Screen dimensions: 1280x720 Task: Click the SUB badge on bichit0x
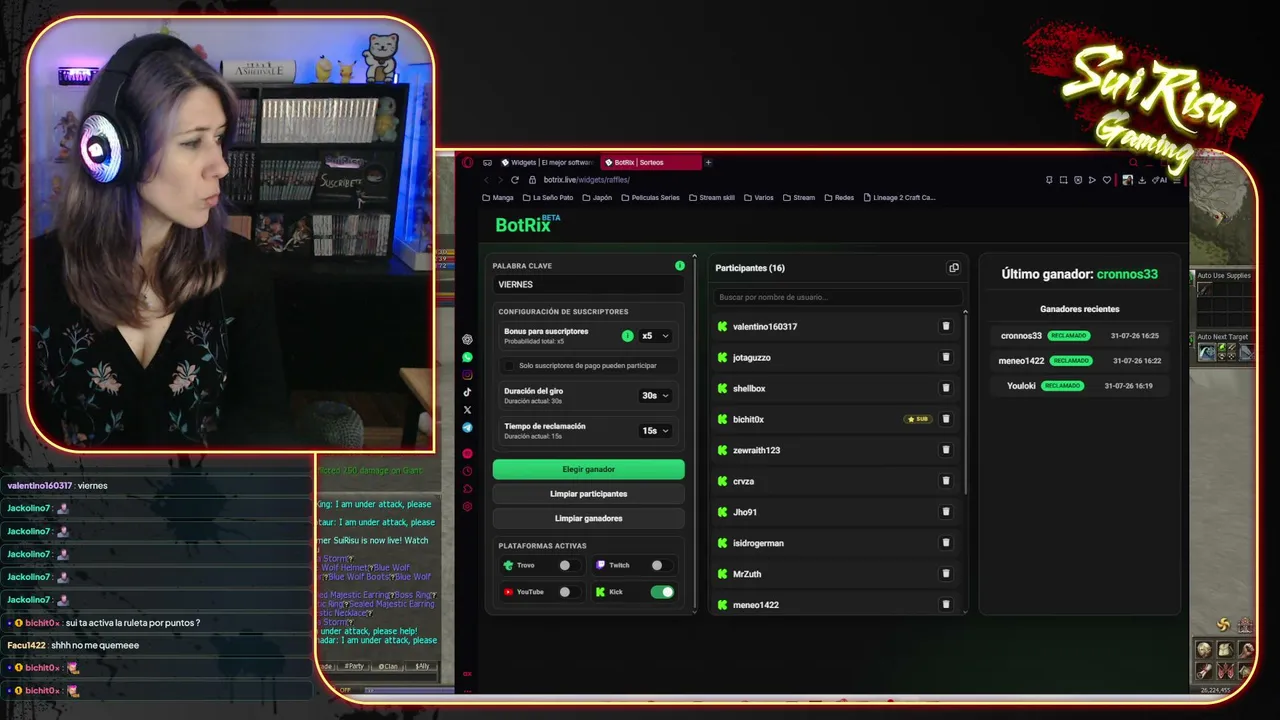(917, 419)
